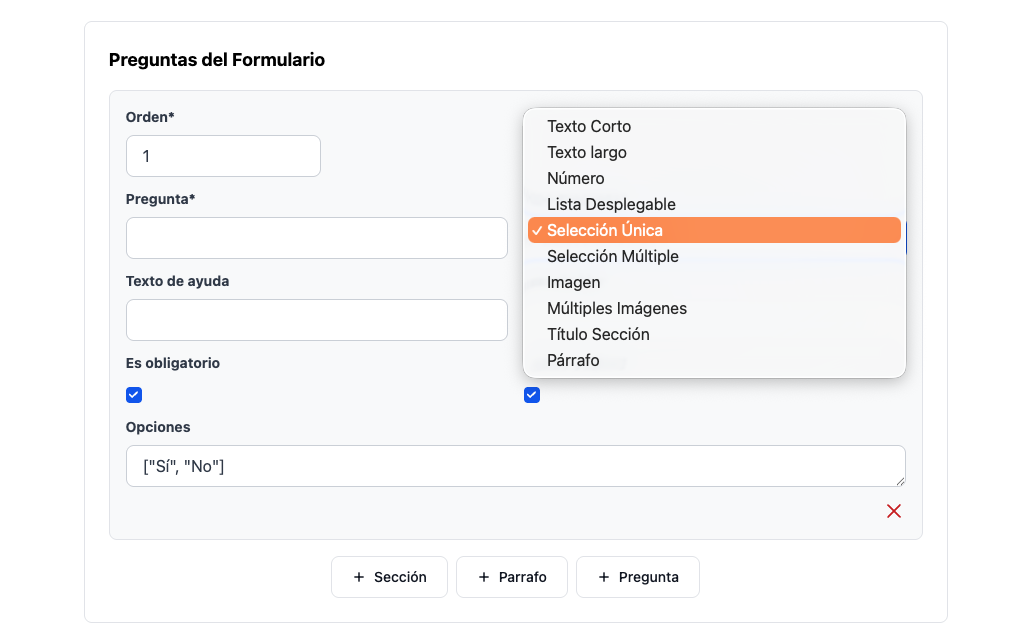Select Múltiples Imágenes option
The height and width of the screenshot is (643, 1026).
click(x=617, y=309)
